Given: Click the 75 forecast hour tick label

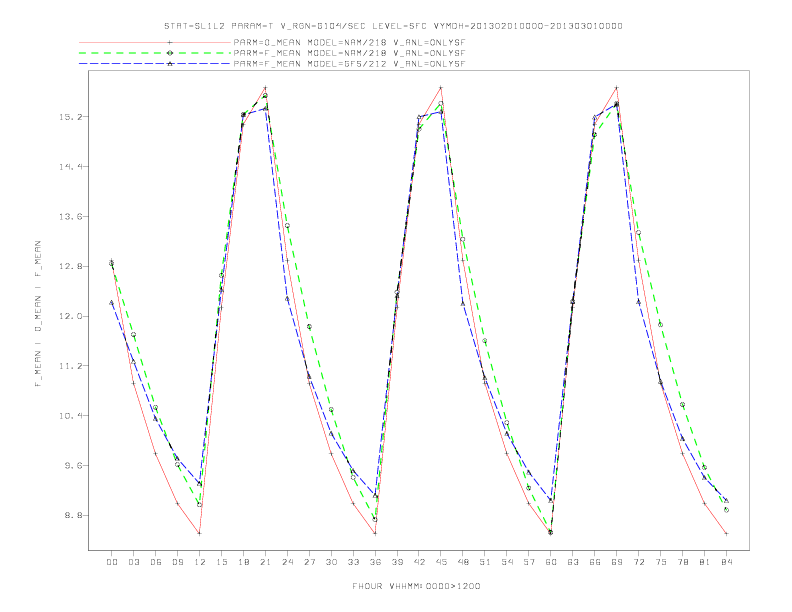Looking at the screenshot, I should tap(660, 562).
